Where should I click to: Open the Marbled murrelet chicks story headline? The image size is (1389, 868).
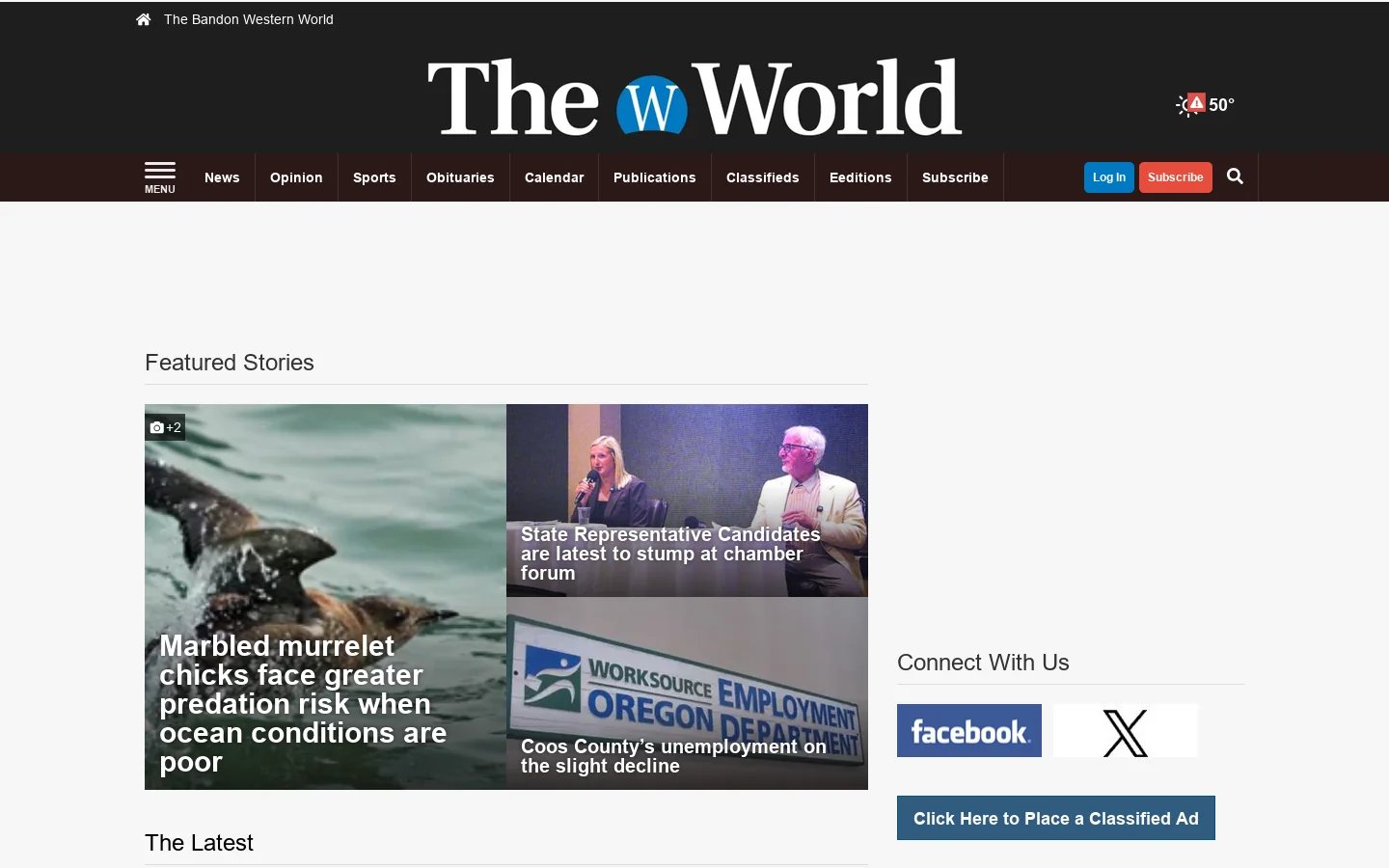tap(303, 704)
